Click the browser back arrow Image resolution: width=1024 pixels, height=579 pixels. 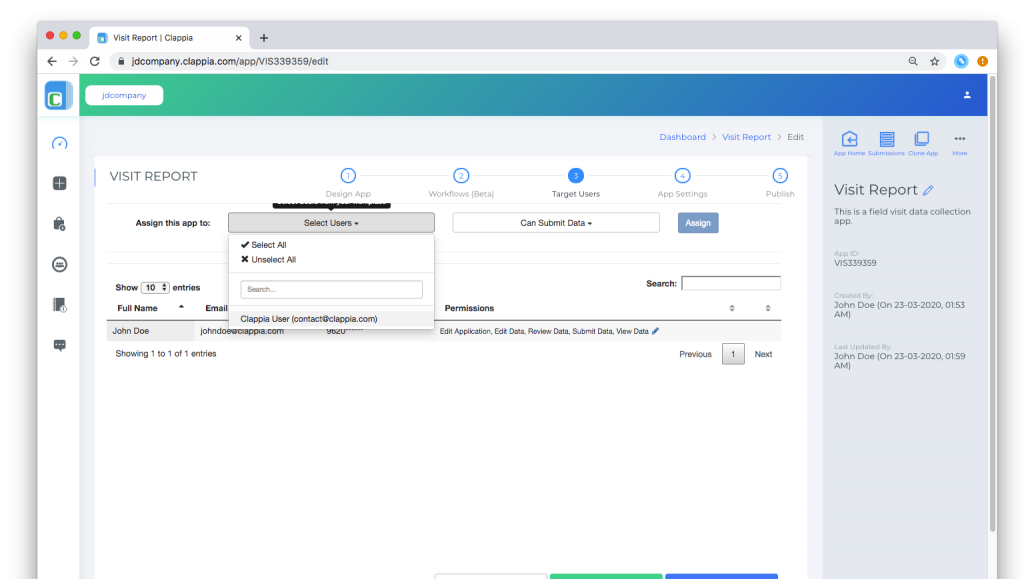[52, 61]
